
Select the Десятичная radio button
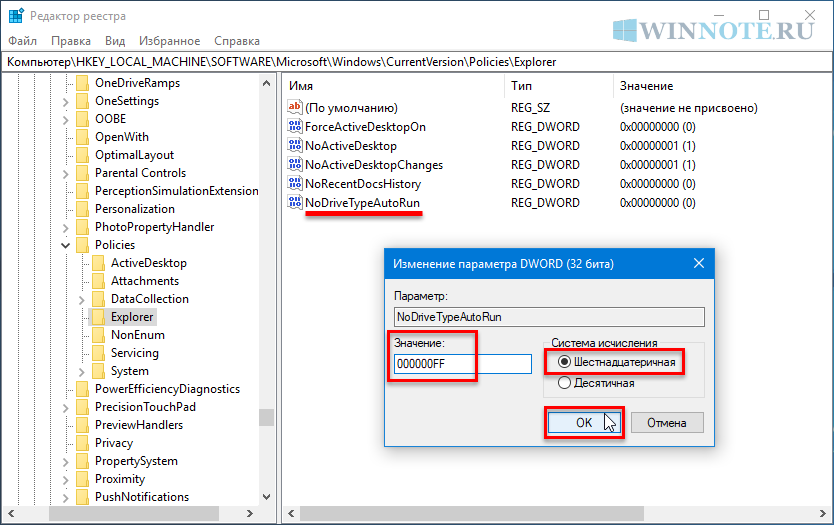[x=564, y=383]
